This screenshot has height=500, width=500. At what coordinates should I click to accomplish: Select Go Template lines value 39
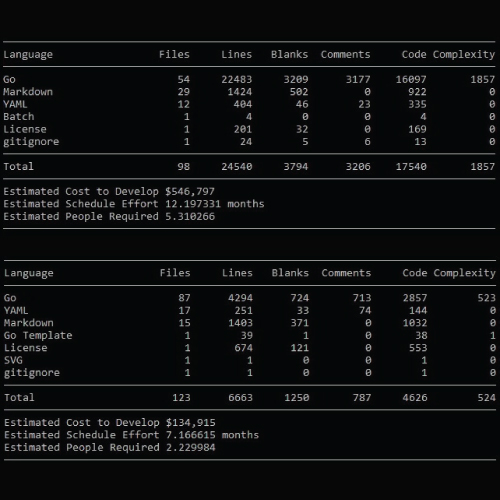247,335
